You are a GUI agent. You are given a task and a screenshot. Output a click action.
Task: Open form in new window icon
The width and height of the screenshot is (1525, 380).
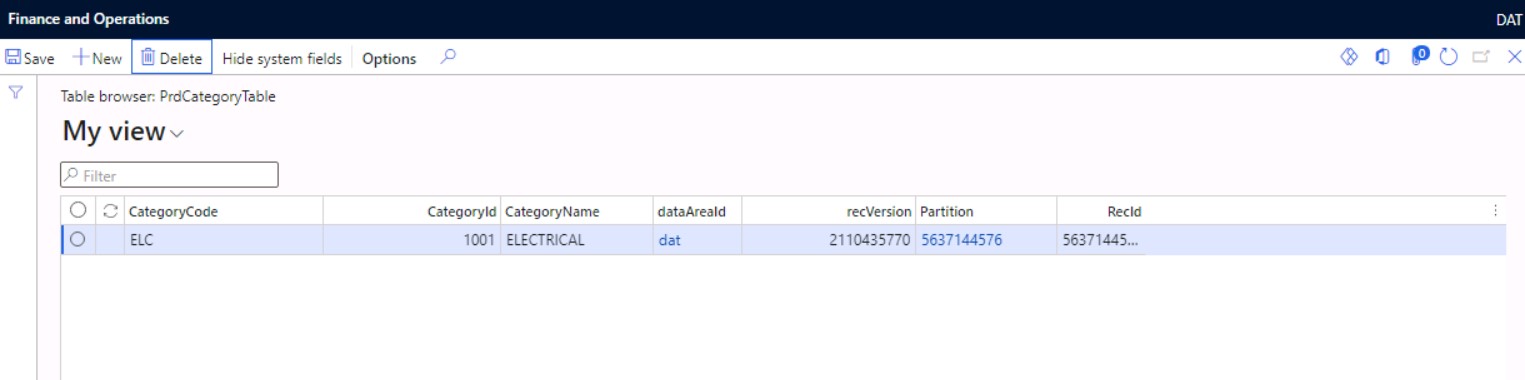click(1481, 58)
